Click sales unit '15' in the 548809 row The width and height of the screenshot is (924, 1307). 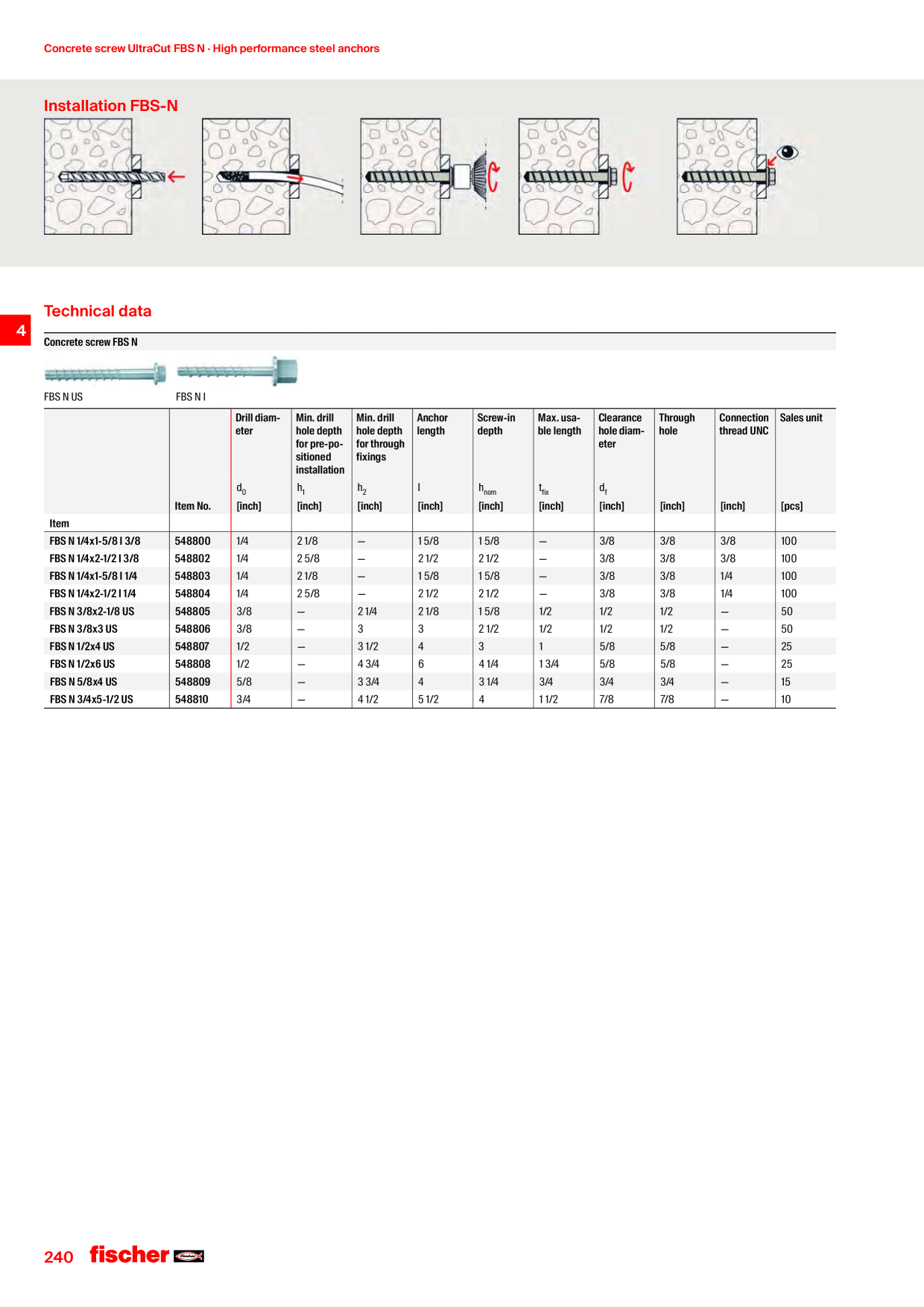pos(786,682)
